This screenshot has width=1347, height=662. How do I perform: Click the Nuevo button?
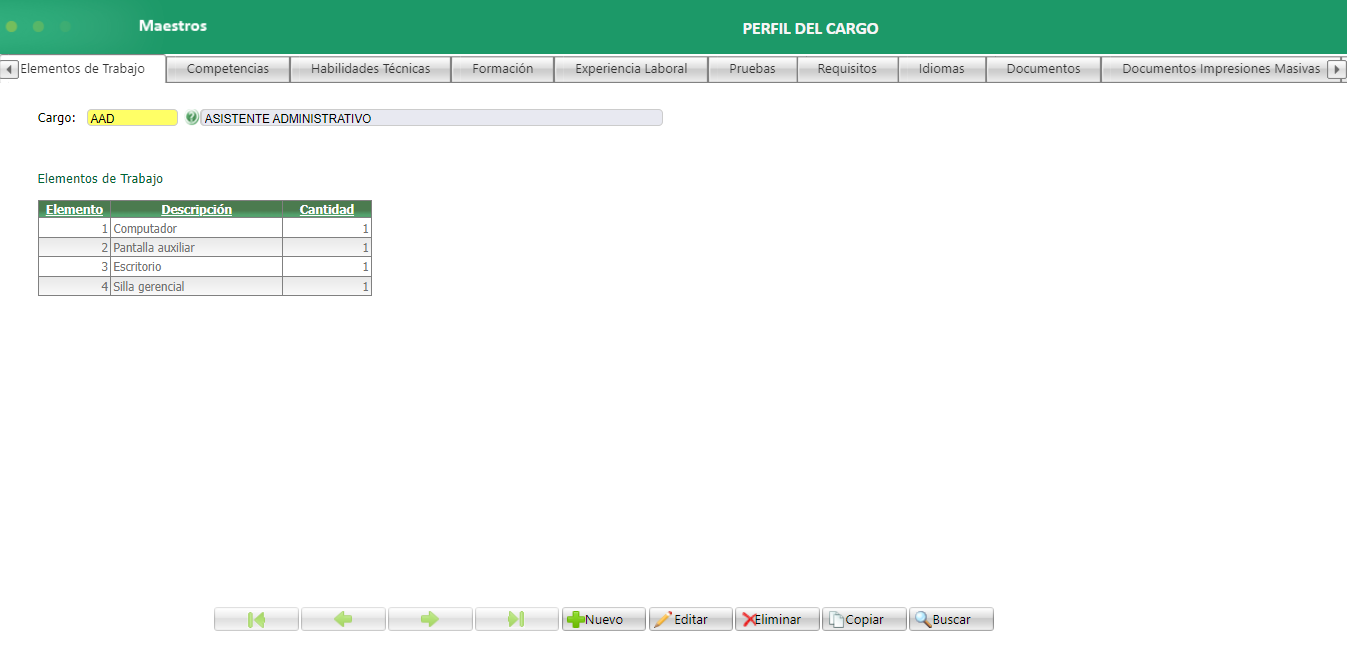coord(604,619)
